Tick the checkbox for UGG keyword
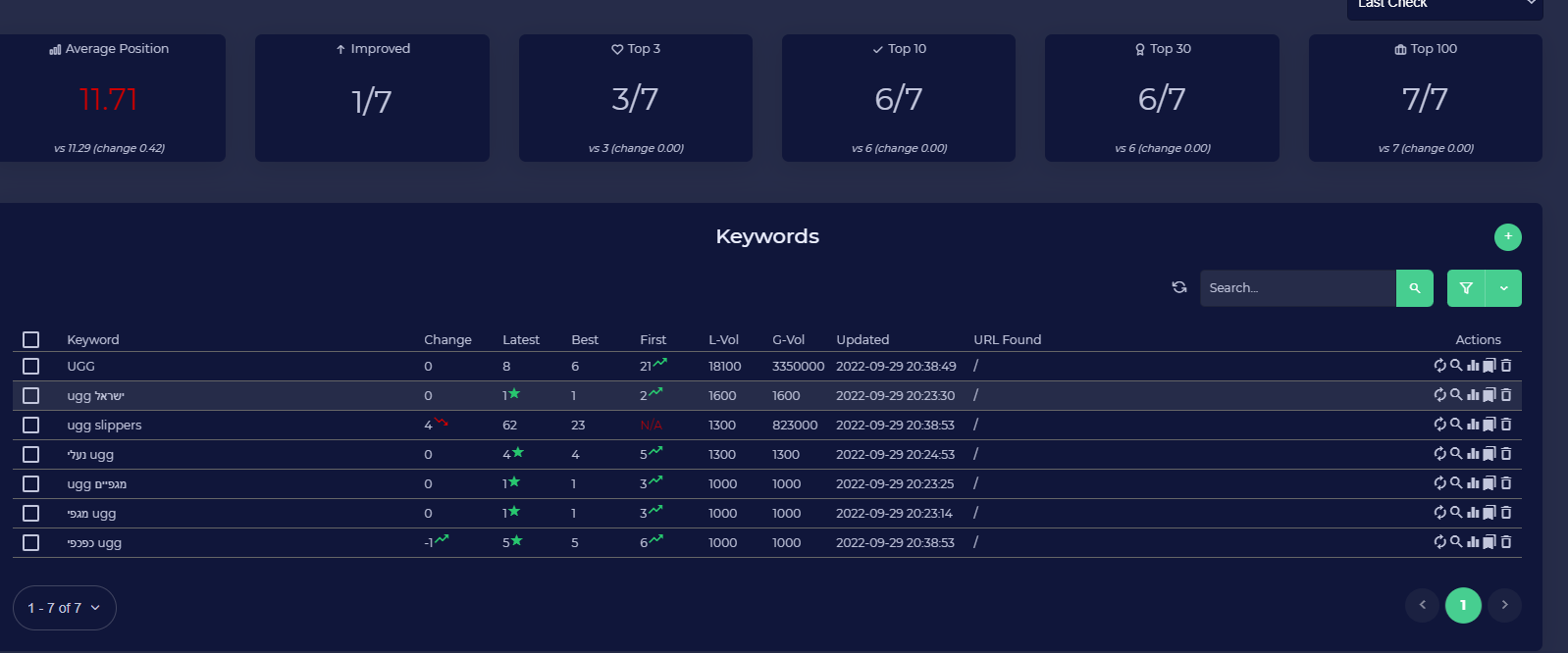The width and height of the screenshot is (1568, 653). pyautogui.click(x=31, y=366)
